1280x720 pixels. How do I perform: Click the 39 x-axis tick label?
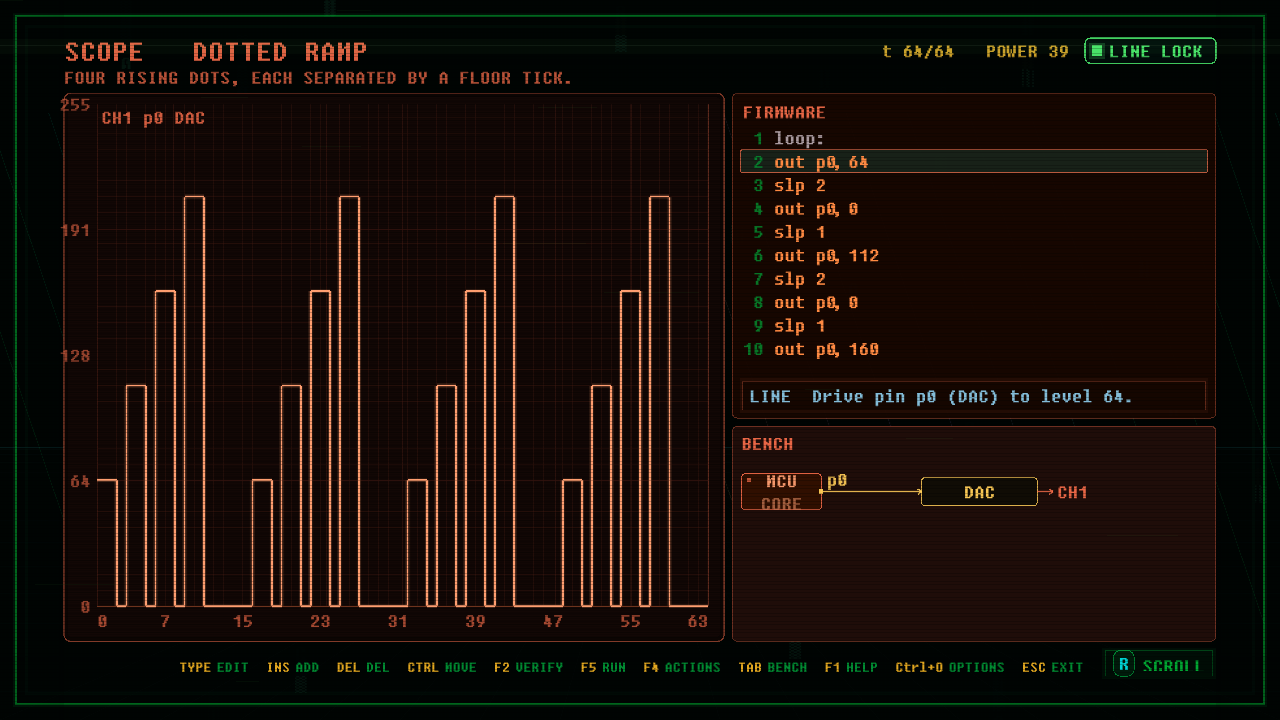475,622
